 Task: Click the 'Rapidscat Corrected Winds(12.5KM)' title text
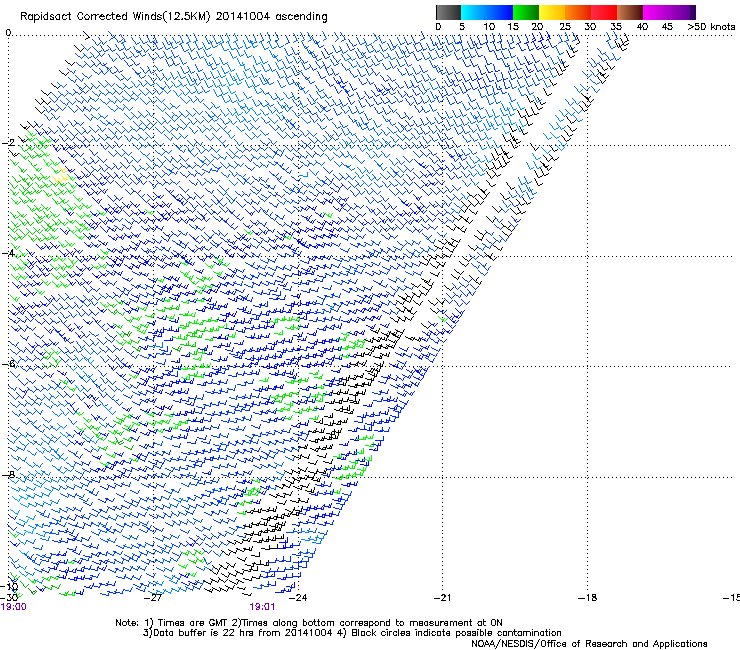coord(115,17)
